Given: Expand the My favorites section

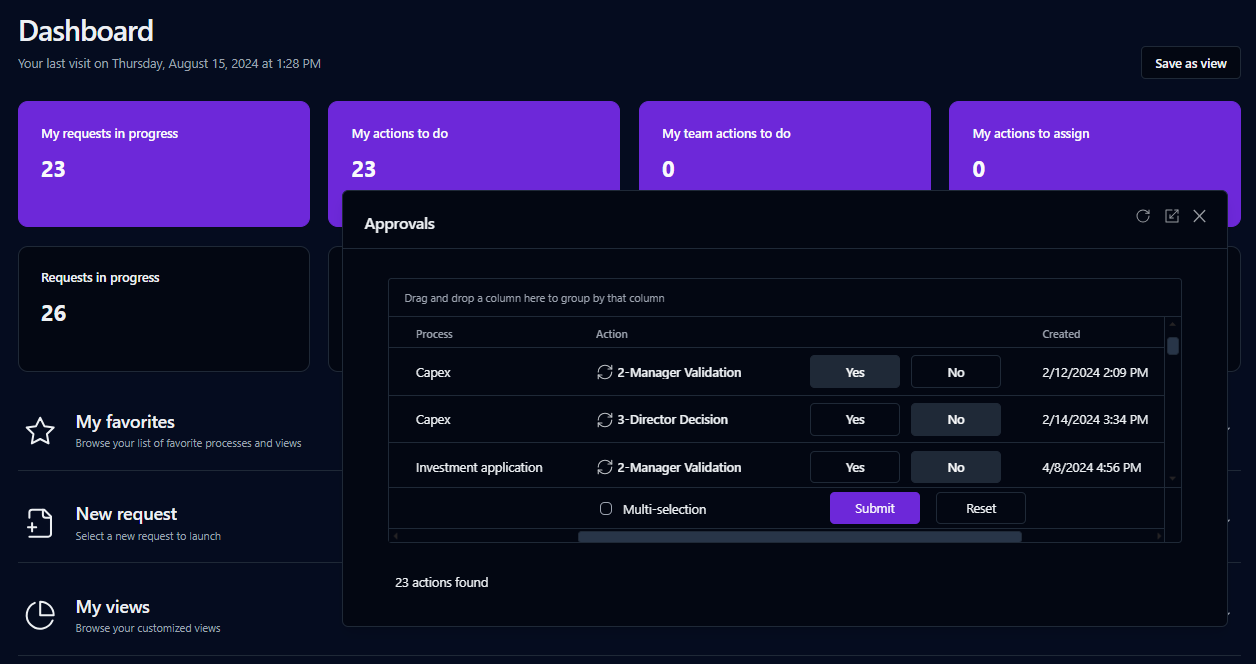Looking at the screenshot, I should coord(1231,428).
